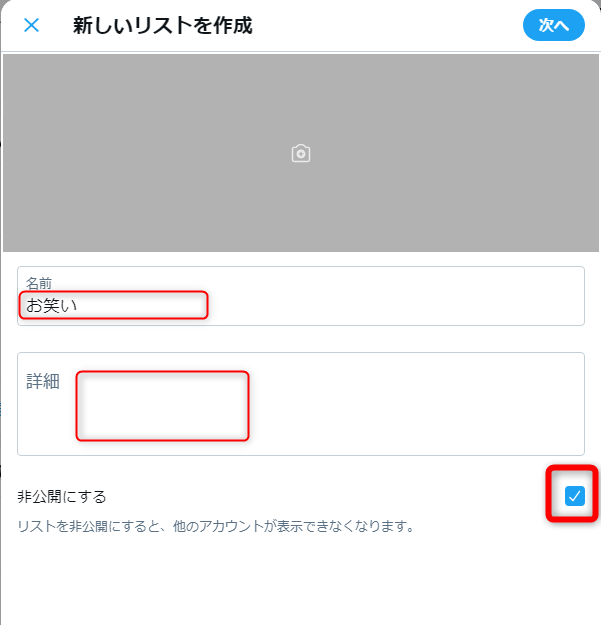Viewport: 601px width, 625px height.
Task: Click the 詳細 field label
Action: pyautogui.click(x=43, y=381)
